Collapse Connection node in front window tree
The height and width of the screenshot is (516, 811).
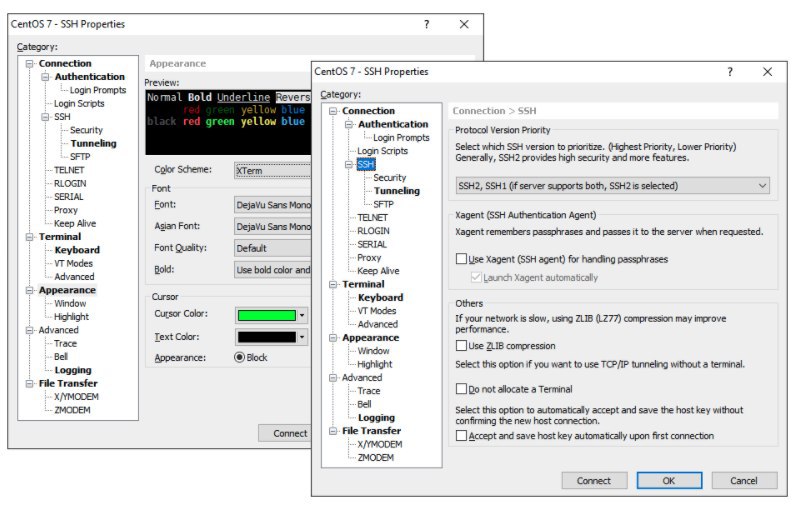pyautogui.click(x=333, y=111)
